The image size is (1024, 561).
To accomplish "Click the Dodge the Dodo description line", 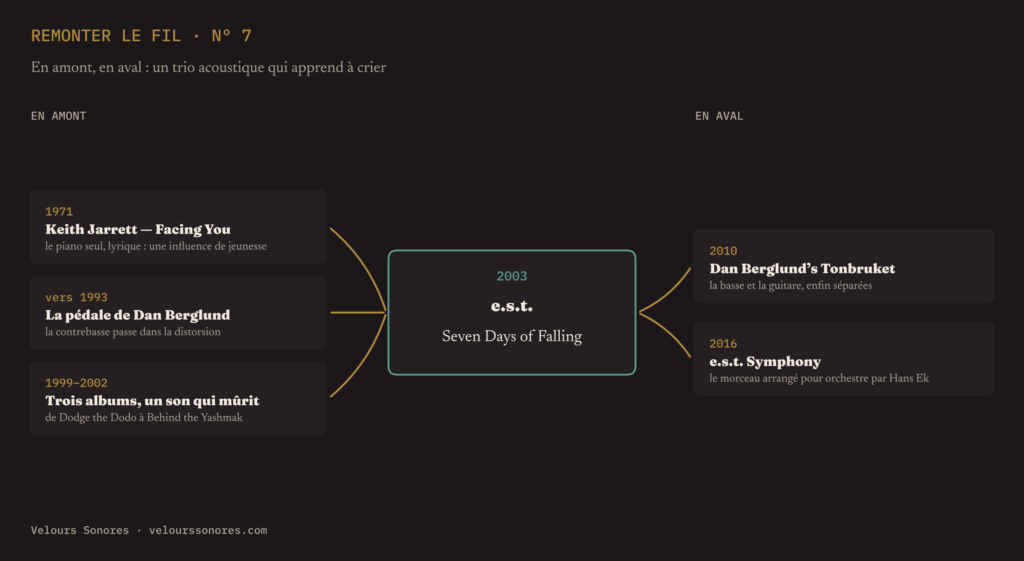I will [x=144, y=417].
